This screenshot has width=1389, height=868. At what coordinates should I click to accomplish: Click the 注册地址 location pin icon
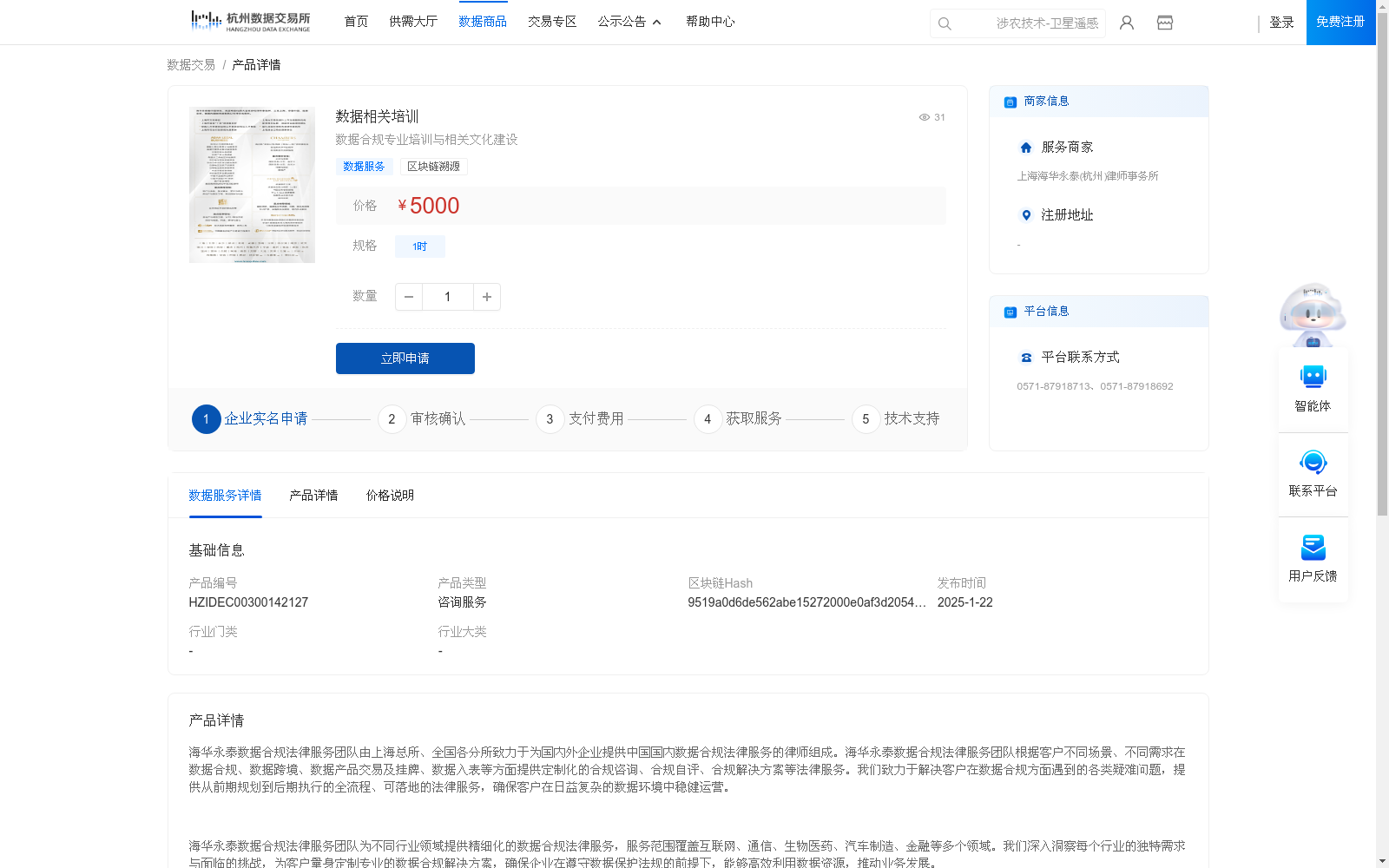1026,215
